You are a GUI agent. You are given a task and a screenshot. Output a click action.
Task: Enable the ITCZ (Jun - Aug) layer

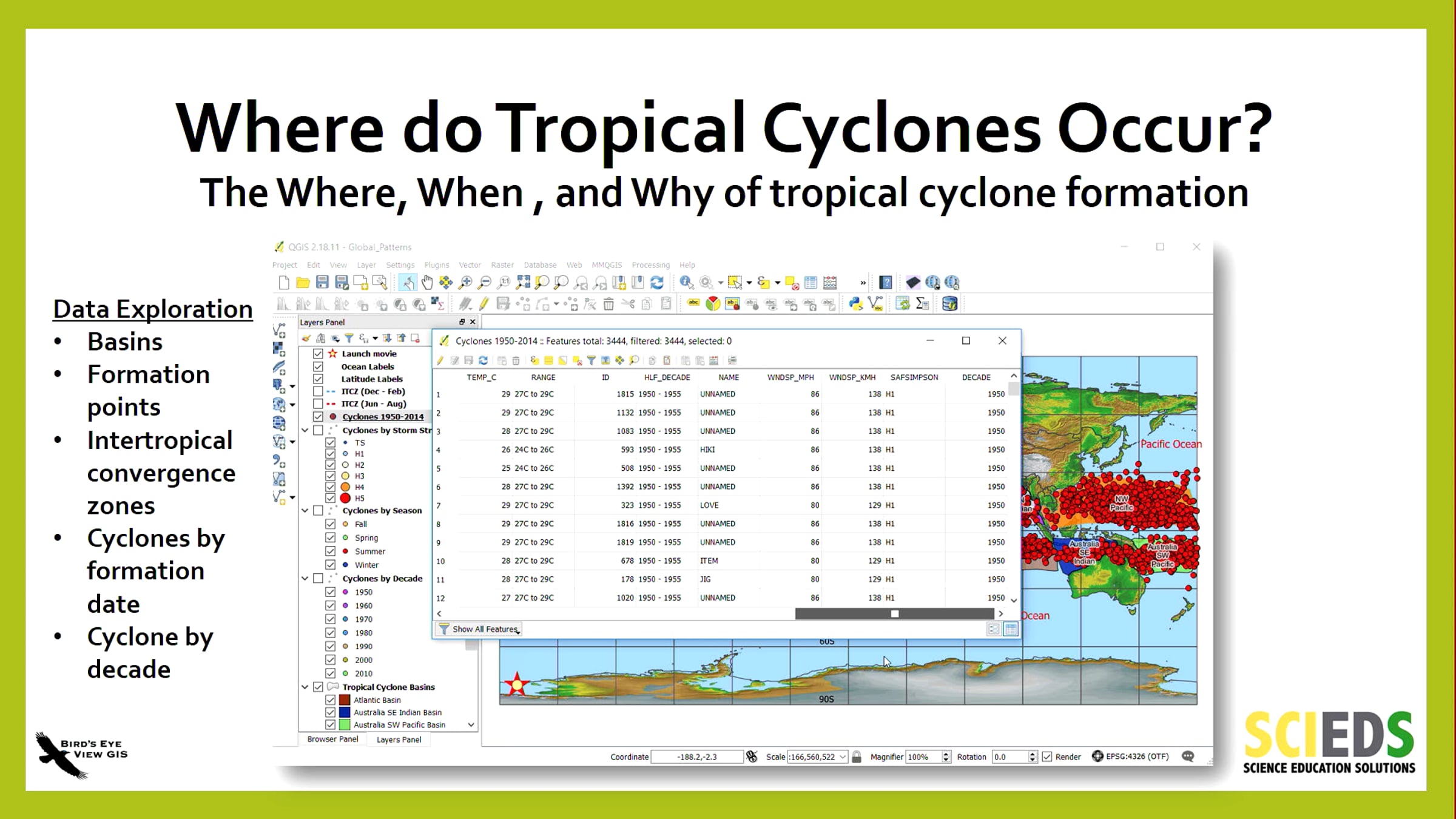coord(318,403)
